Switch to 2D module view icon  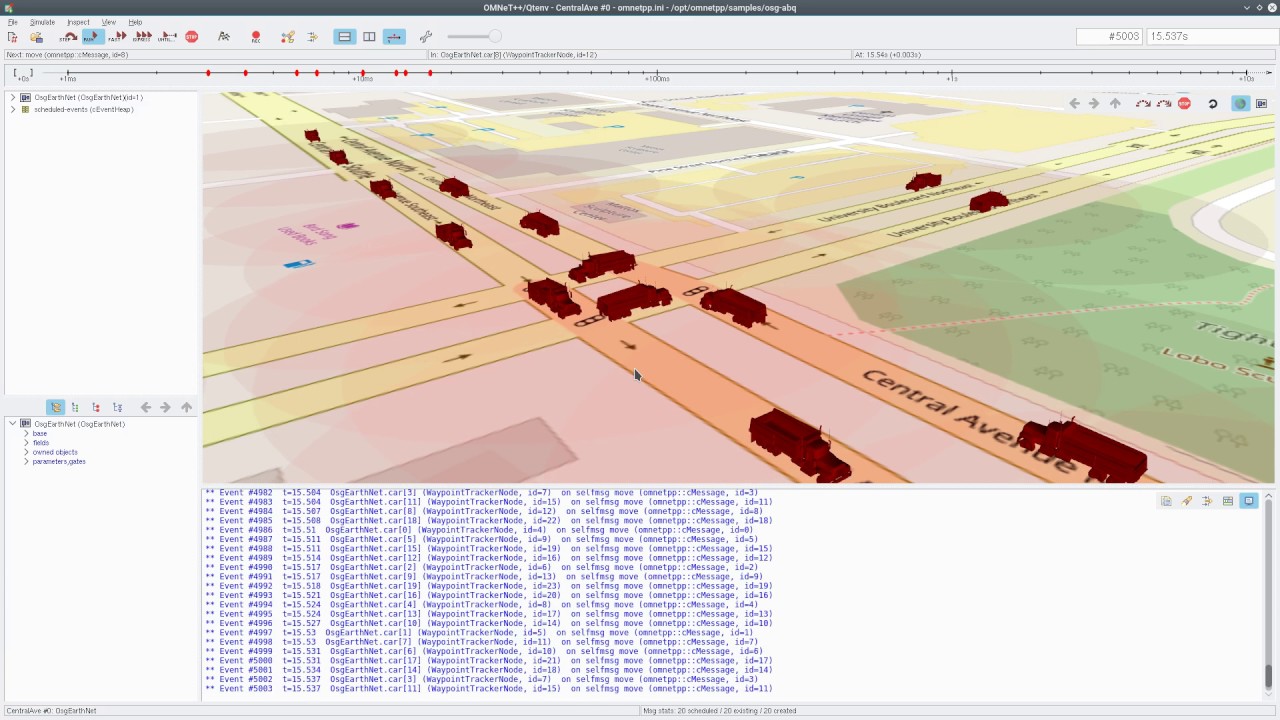pos(1261,103)
